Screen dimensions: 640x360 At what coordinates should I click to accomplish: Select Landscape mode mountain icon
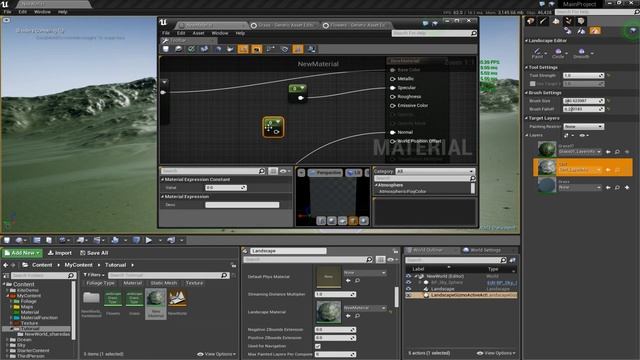556,21
